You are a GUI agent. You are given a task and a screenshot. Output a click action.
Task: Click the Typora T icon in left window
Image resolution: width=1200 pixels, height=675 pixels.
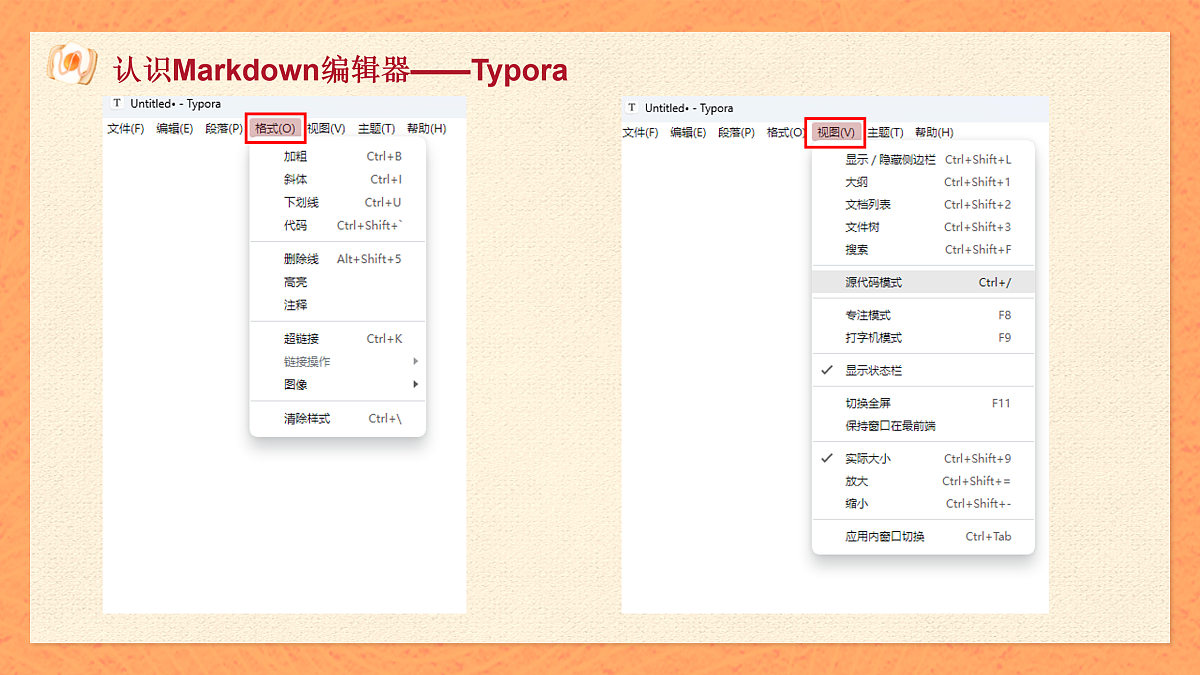click(x=117, y=103)
